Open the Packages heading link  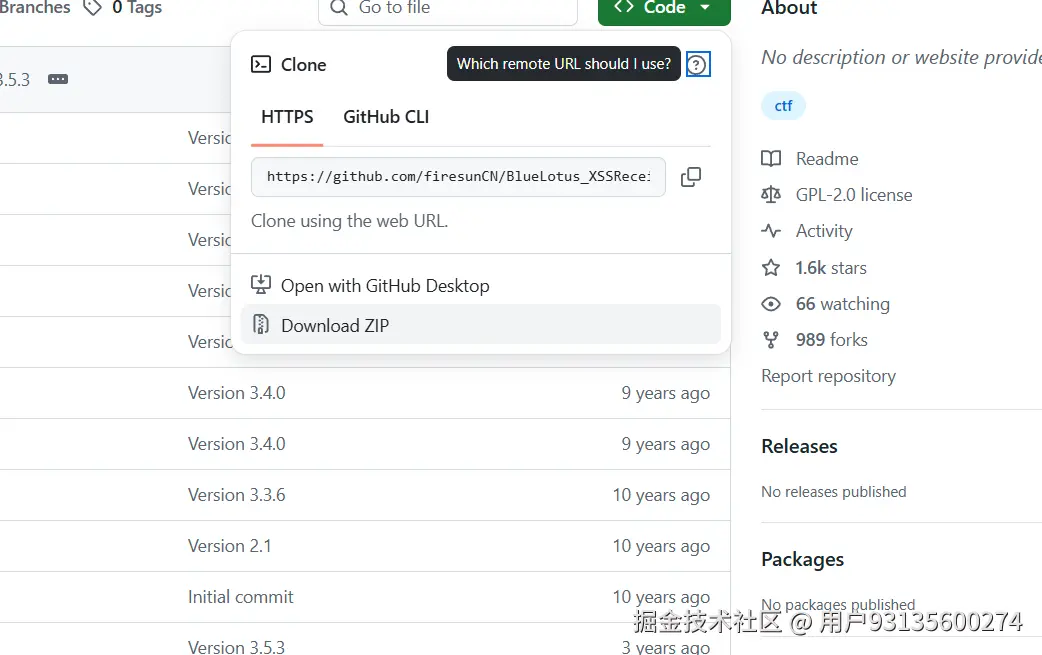pyautogui.click(x=803, y=559)
